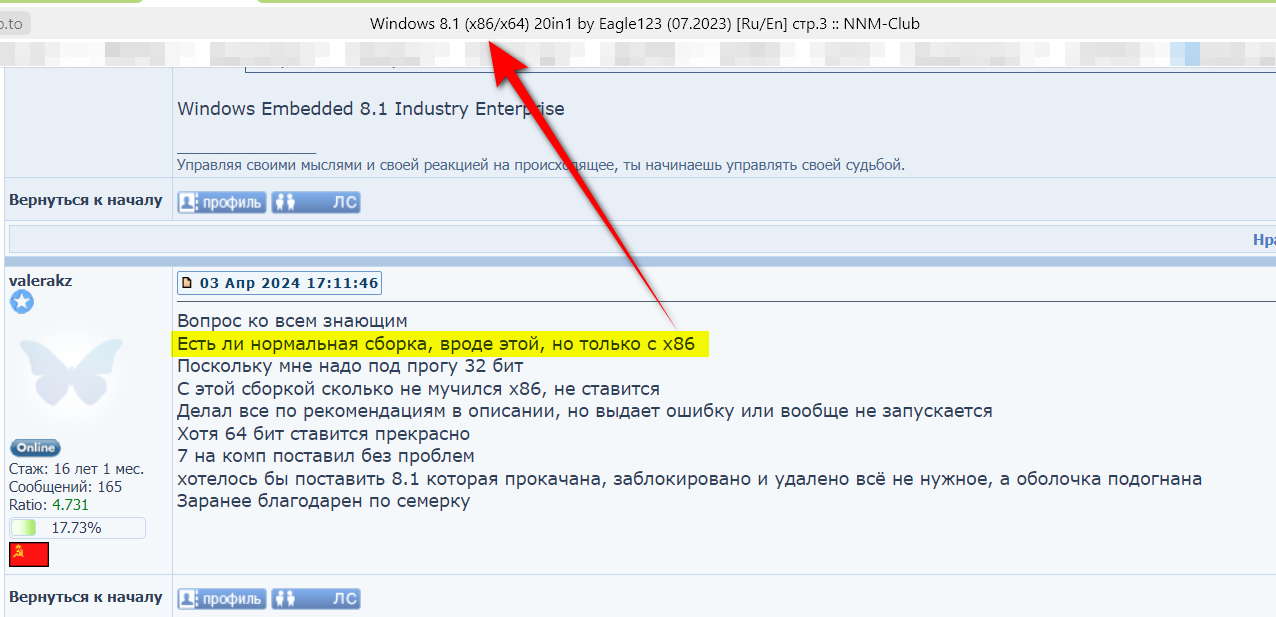Click Ratio value 4.731
Viewport: 1276px width, 617px height.
(x=70, y=505)
